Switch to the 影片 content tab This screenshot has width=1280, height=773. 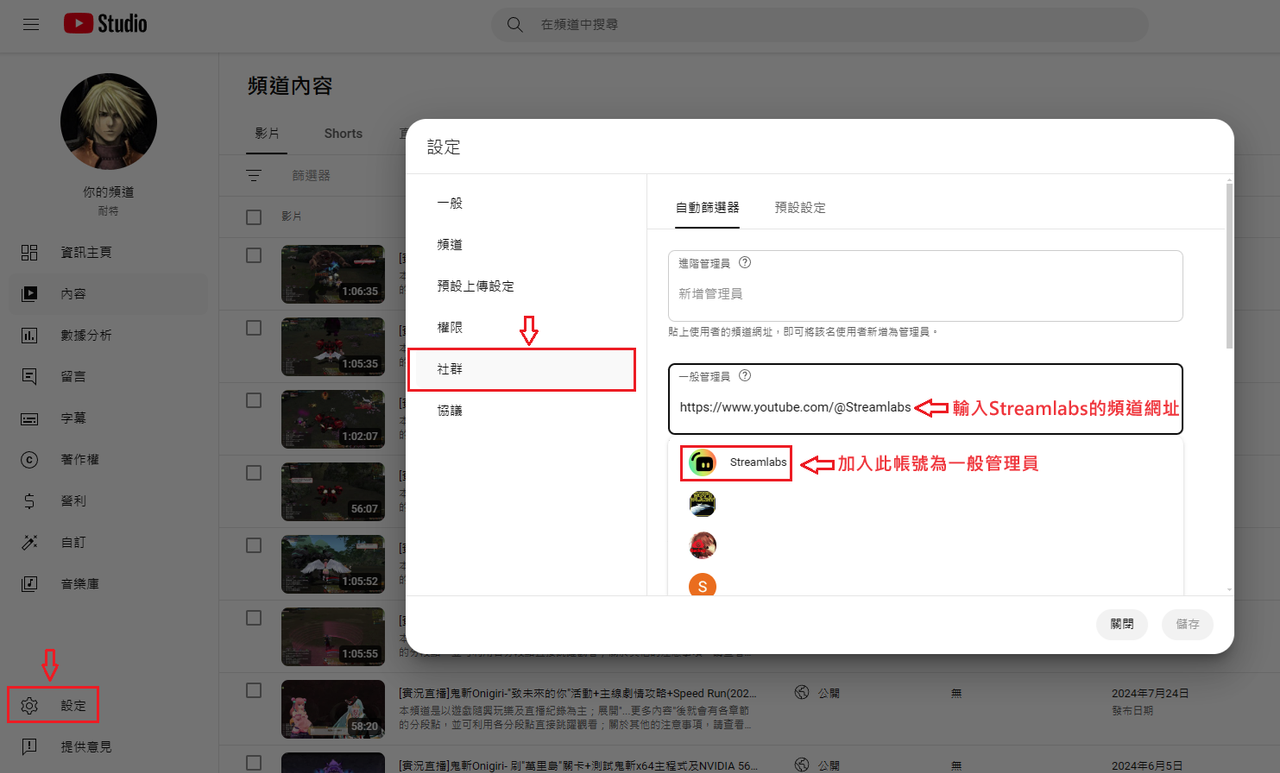(267, 133)
